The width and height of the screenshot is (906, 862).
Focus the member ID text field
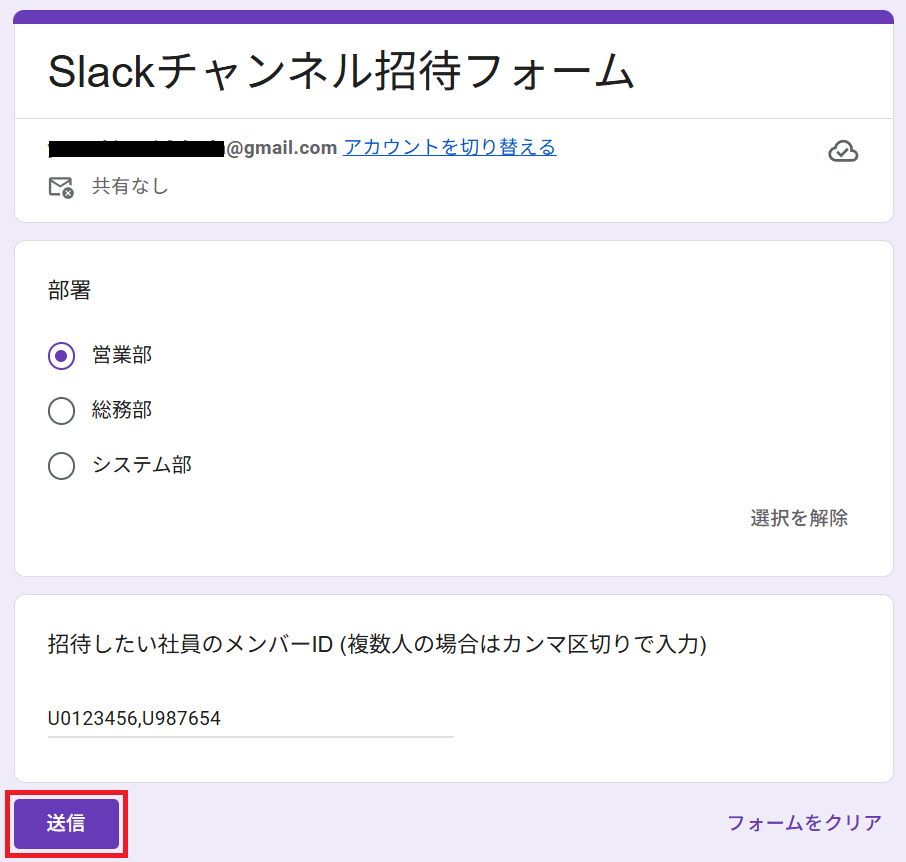tap(251, 719)
